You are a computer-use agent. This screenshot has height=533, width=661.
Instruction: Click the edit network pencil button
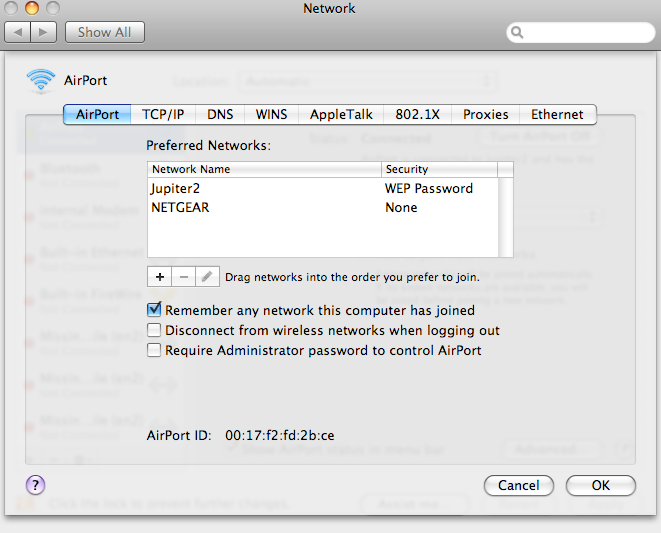pyautogui.click(x=207, y=276)
